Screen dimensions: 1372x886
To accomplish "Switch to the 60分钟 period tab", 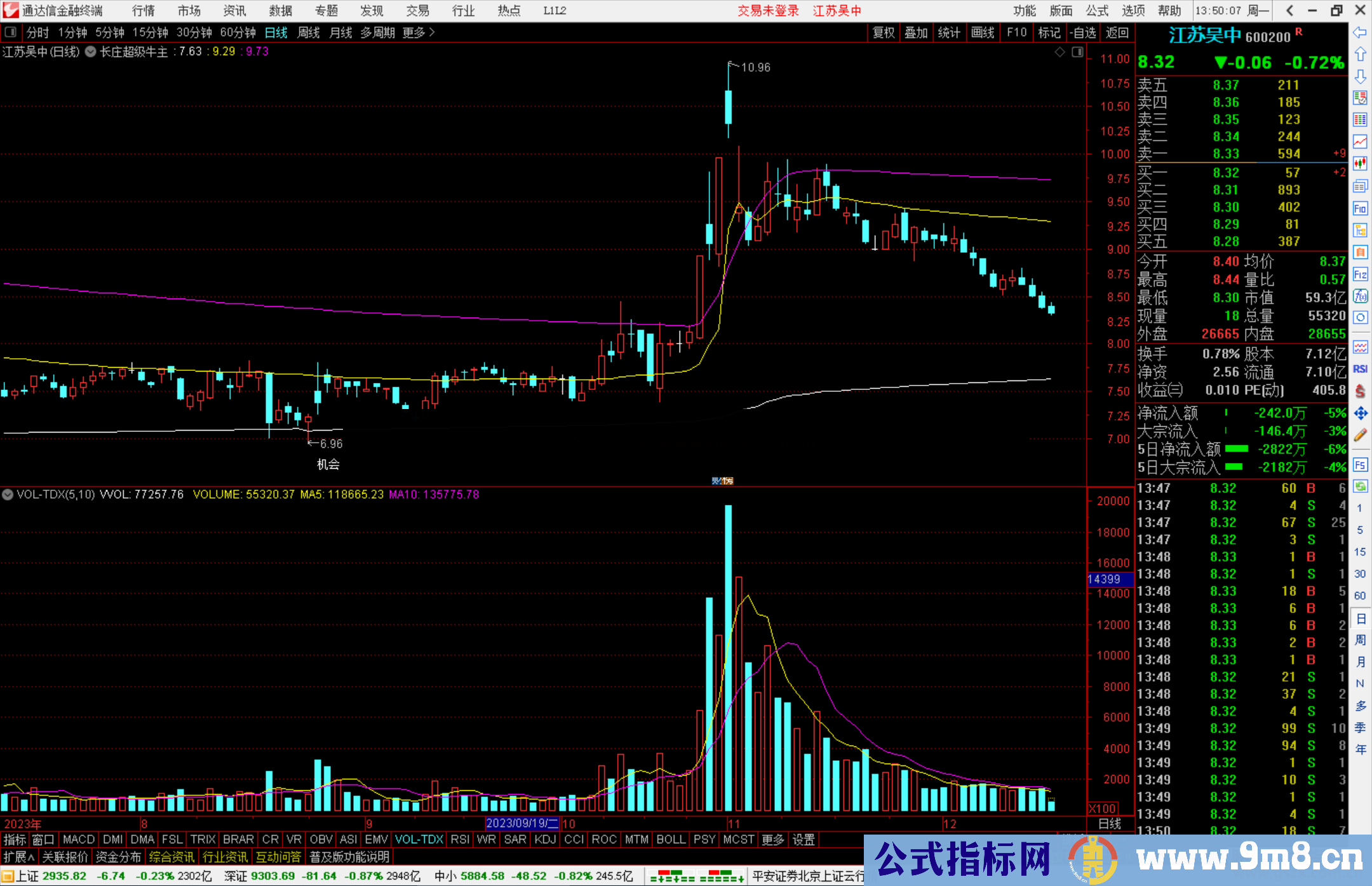I will click(238, 32).
